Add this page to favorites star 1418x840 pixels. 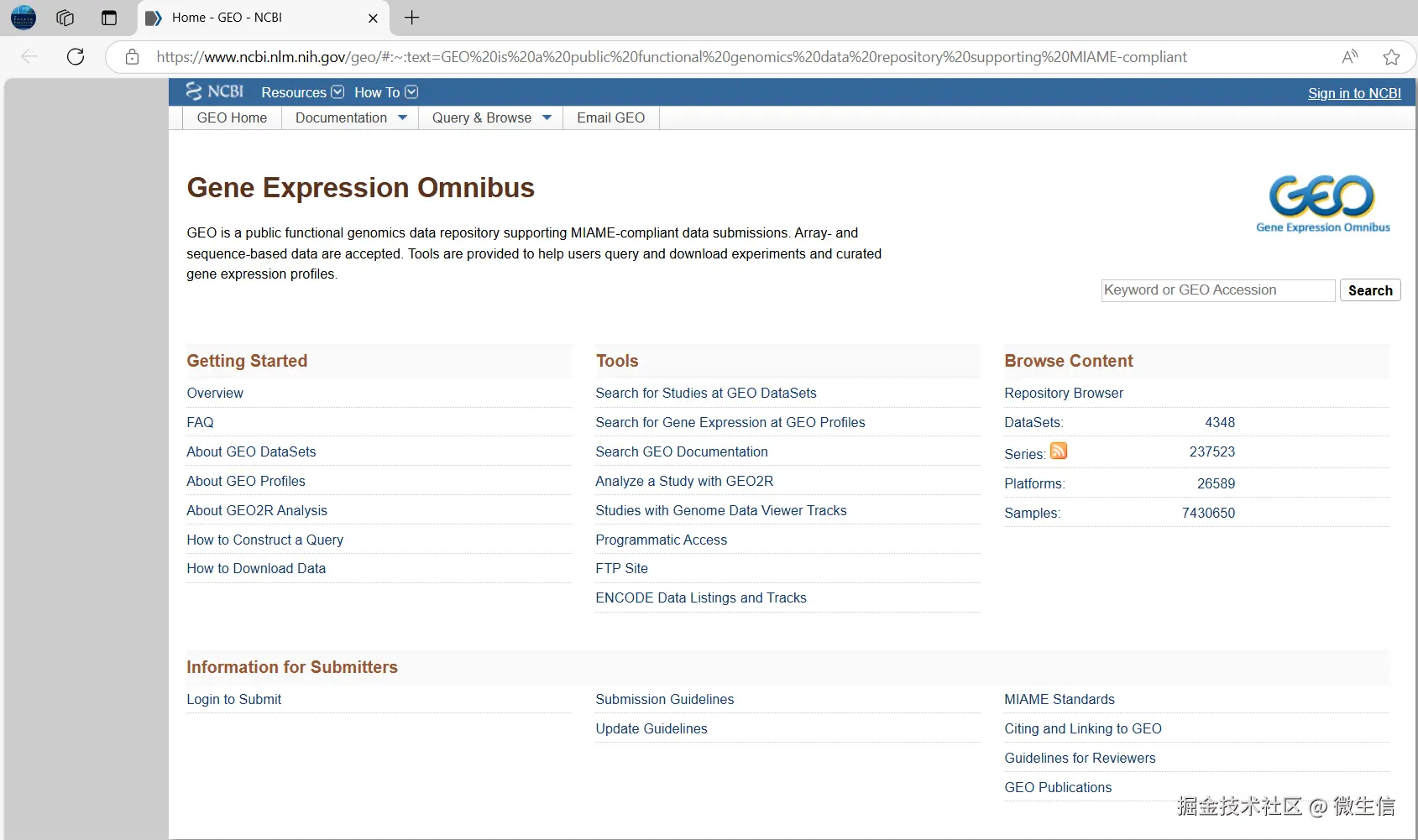[x=1391, y=57]
